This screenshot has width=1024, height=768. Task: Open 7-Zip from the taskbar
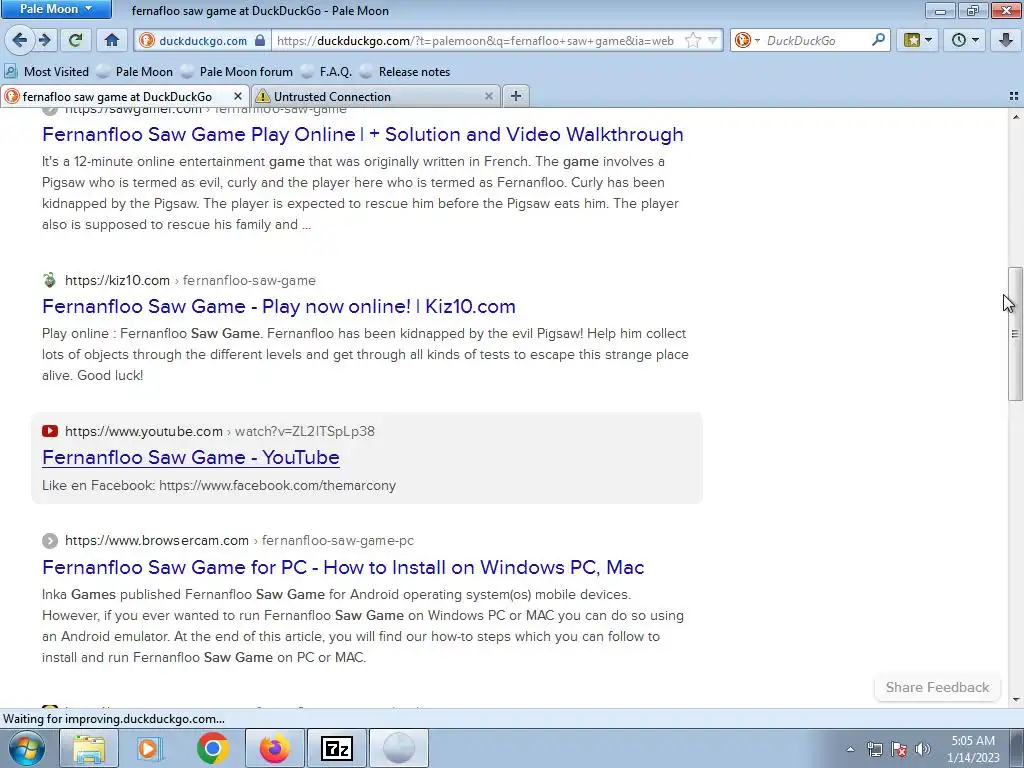coord(336,748)
